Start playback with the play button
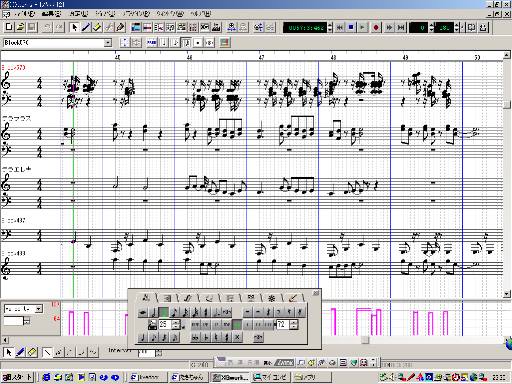Viewport: 512px width, 384px height. (363, 27)
